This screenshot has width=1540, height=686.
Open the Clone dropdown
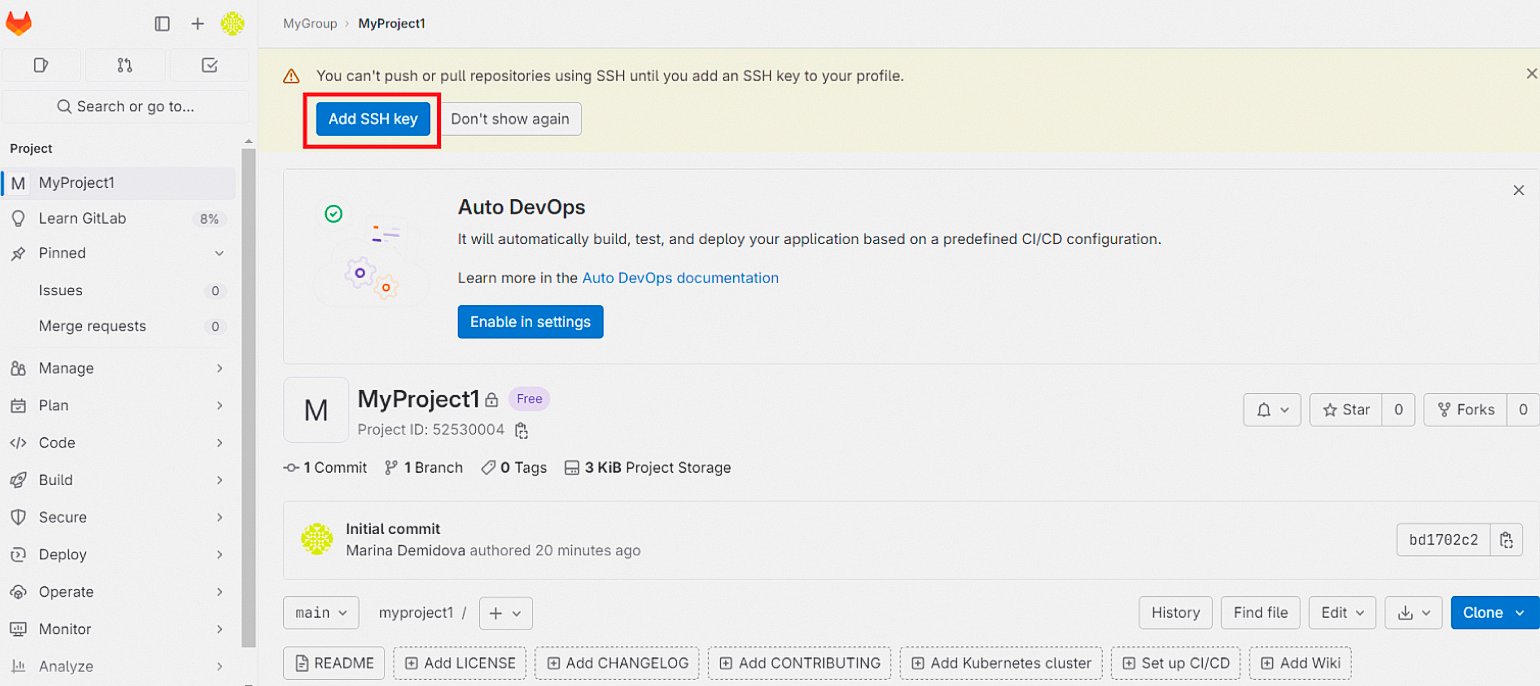[x=1495, y=613]
